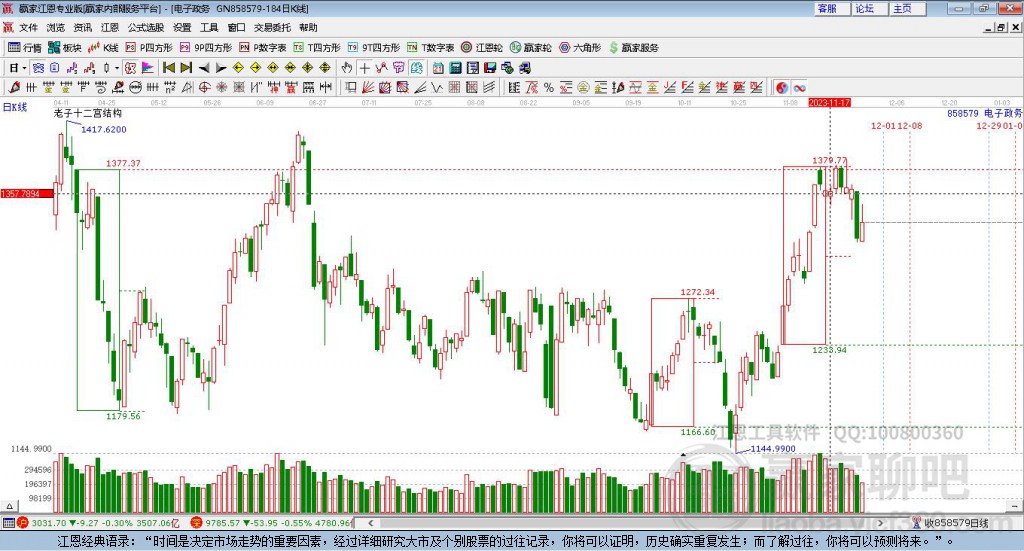This screenshot has height=551, width=1024.
Task: Expand the candlestick style dropdown arrow
Action: [x=117, y=67]
